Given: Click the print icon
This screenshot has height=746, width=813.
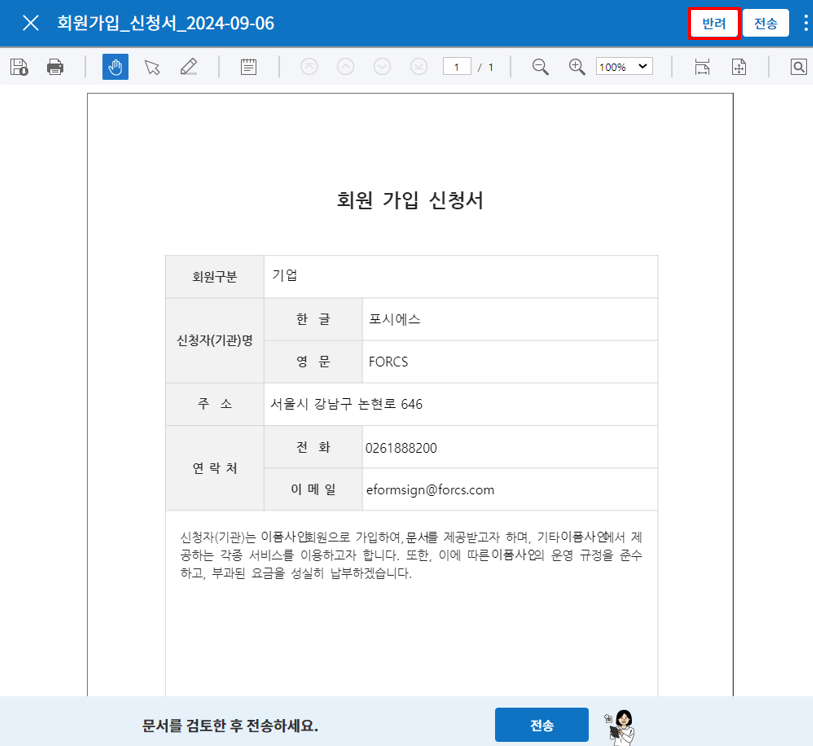Looking at the screenshot, I should tap(55, 67).
